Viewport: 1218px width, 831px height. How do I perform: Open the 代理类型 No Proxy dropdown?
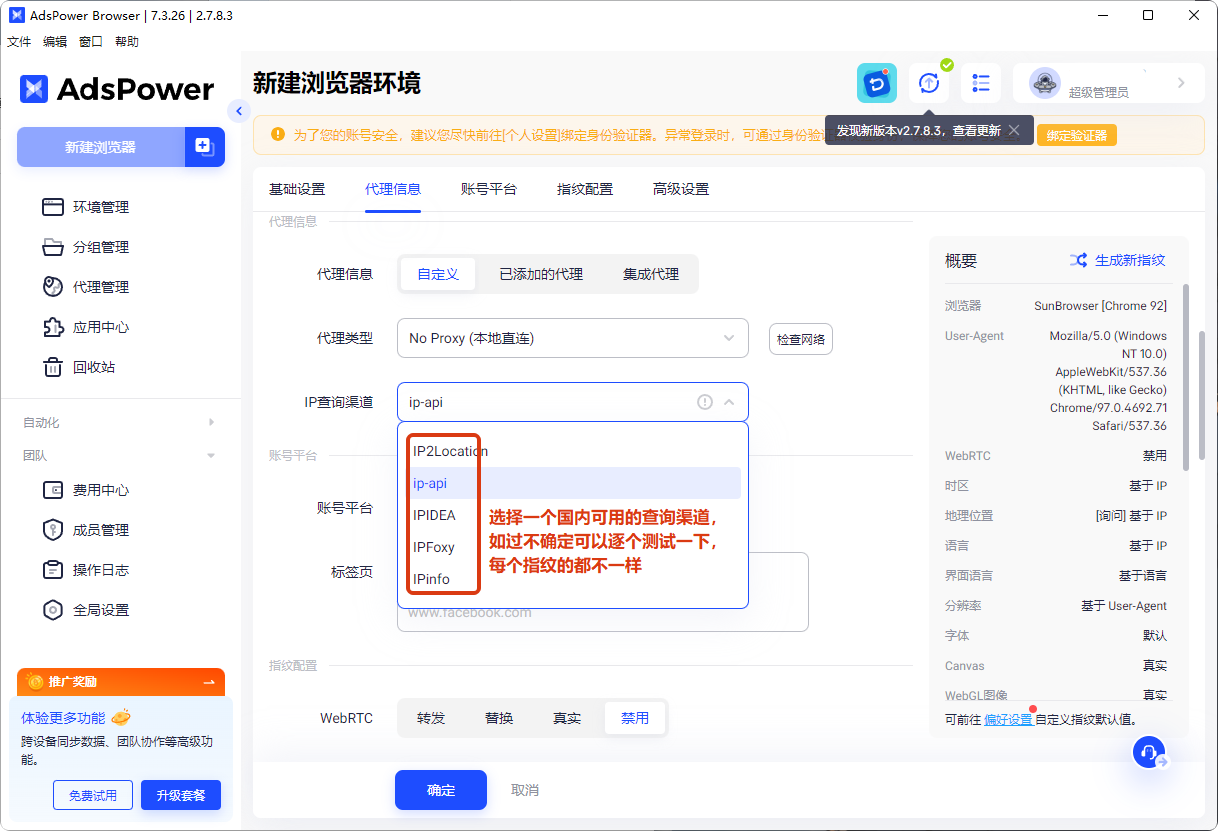(x=573, y=338)
